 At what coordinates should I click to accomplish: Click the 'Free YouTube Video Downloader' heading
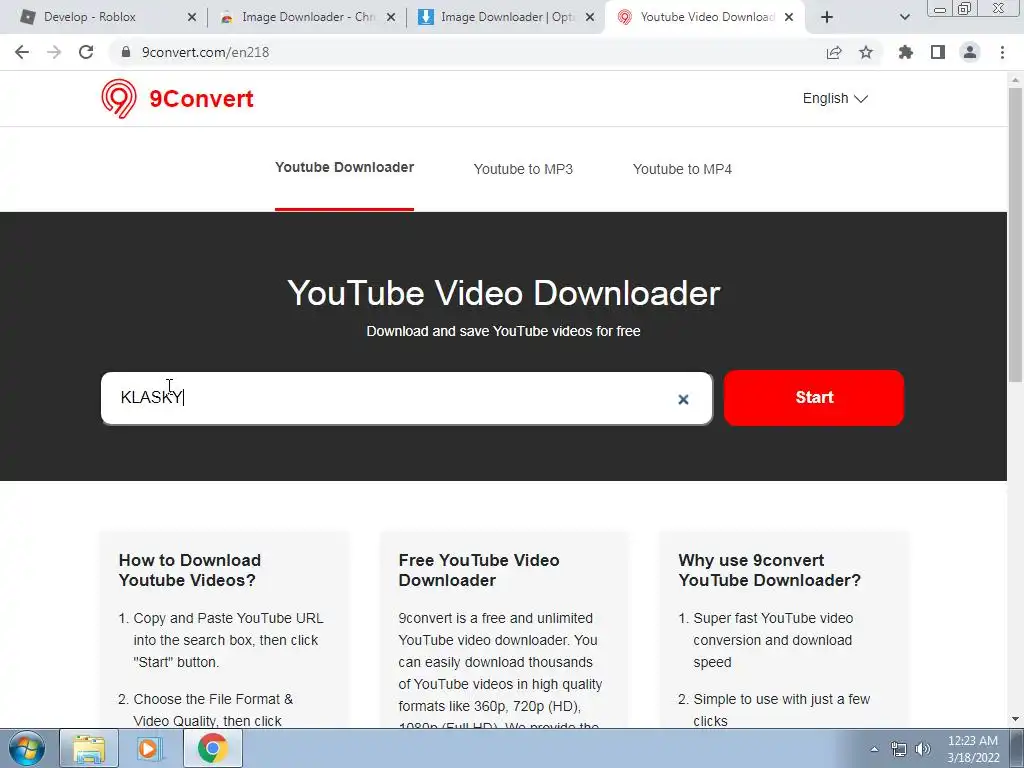pos(479,570)
